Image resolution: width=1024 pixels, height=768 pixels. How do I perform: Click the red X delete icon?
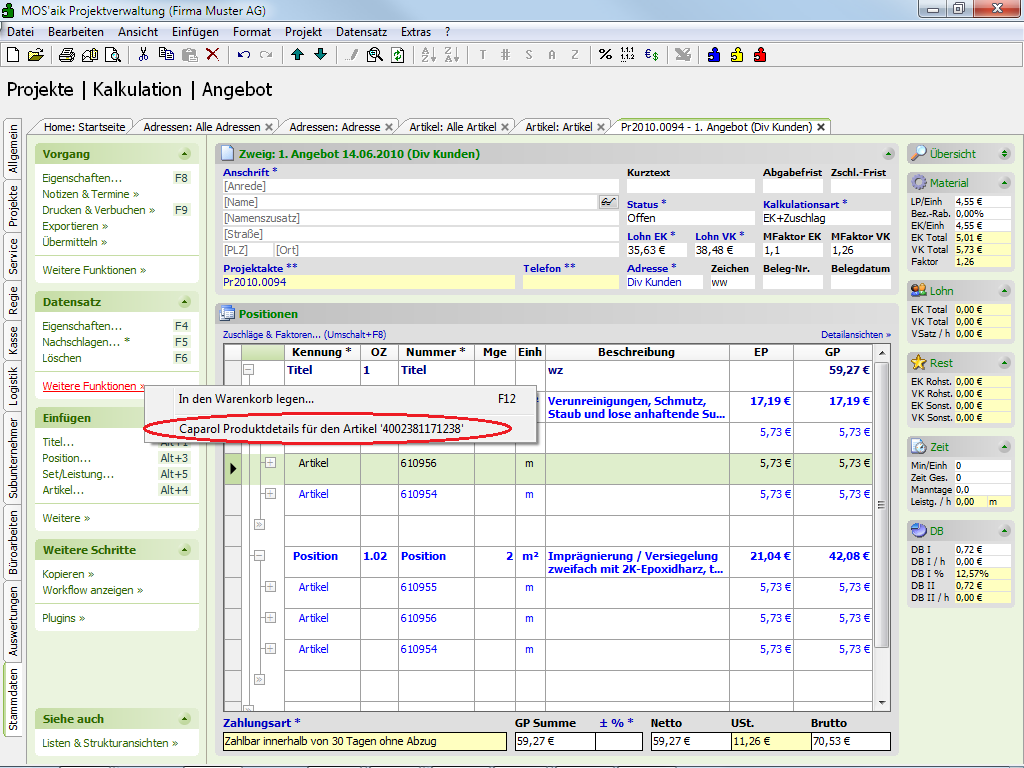pos(212,54)
